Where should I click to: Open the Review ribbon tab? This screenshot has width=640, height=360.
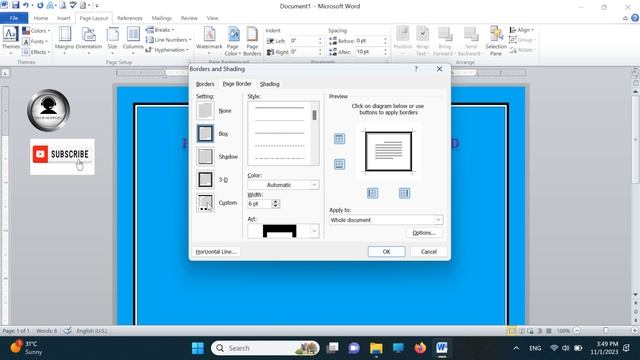(x=189, y=18)
